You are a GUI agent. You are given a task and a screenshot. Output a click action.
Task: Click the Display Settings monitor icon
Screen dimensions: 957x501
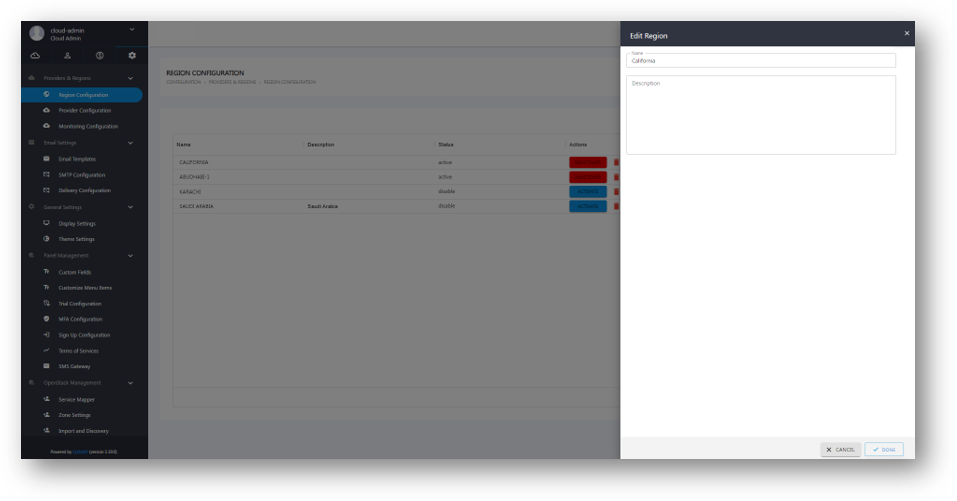coord(47,223)
